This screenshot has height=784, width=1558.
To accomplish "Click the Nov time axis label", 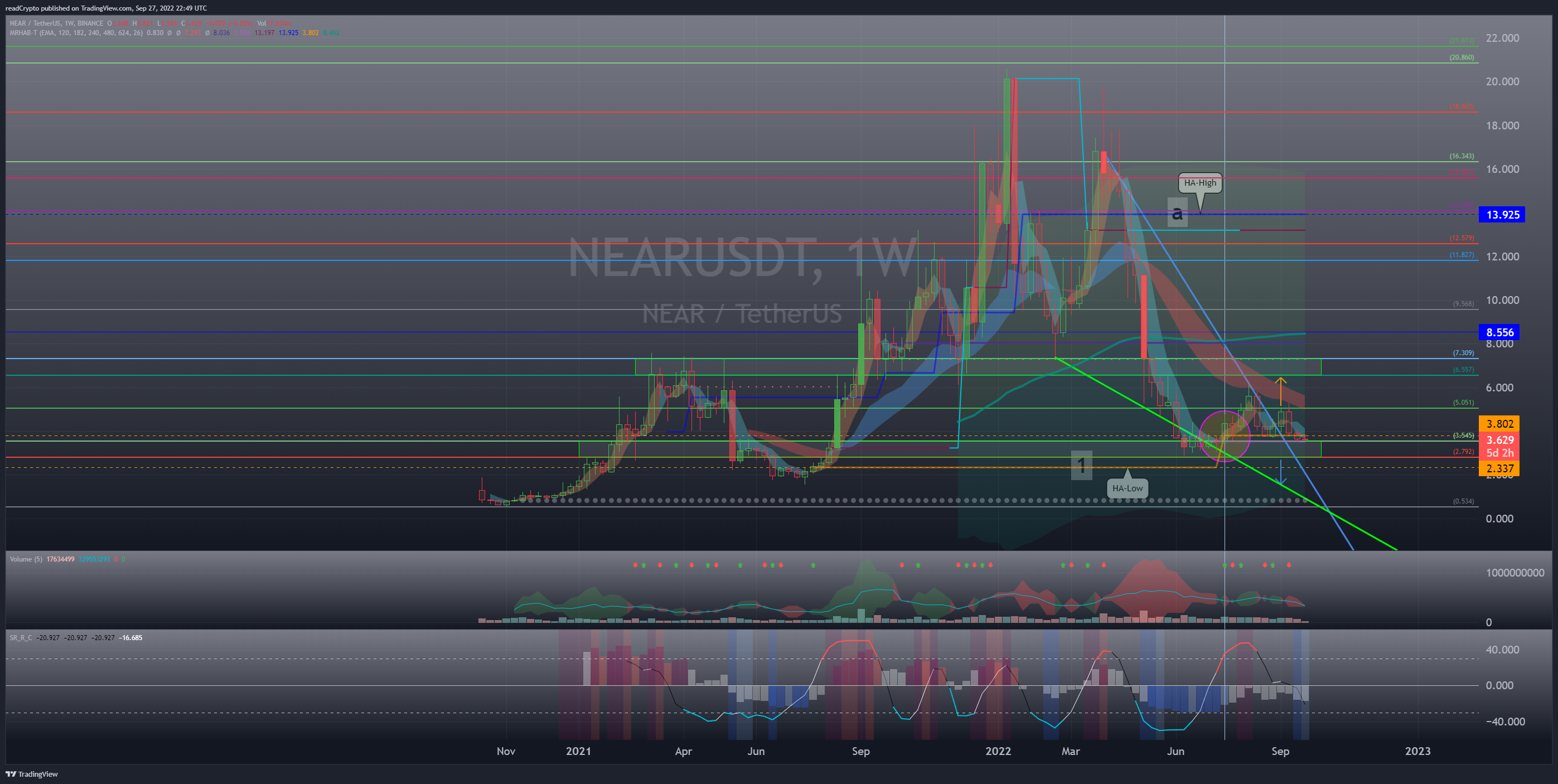I will [506, 751].
